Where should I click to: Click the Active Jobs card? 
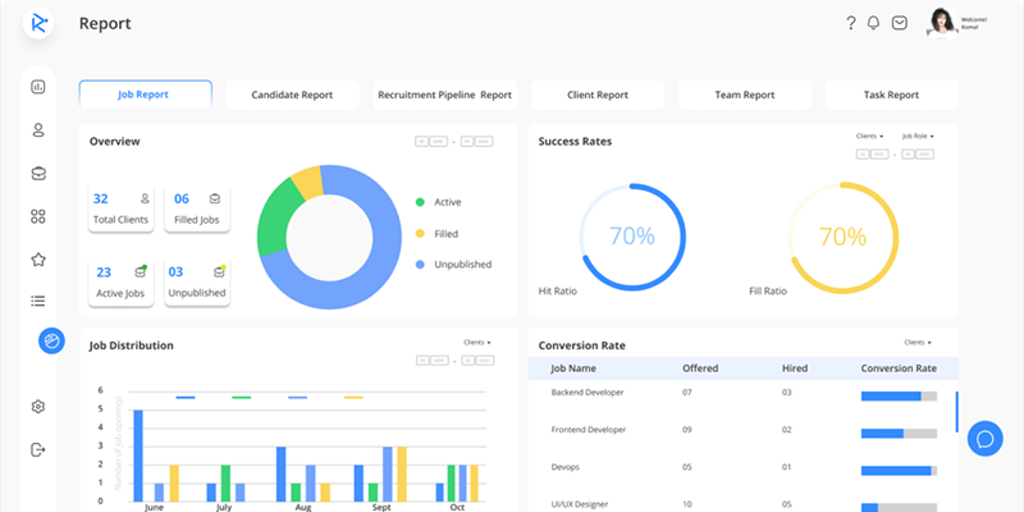pos(121,282)
